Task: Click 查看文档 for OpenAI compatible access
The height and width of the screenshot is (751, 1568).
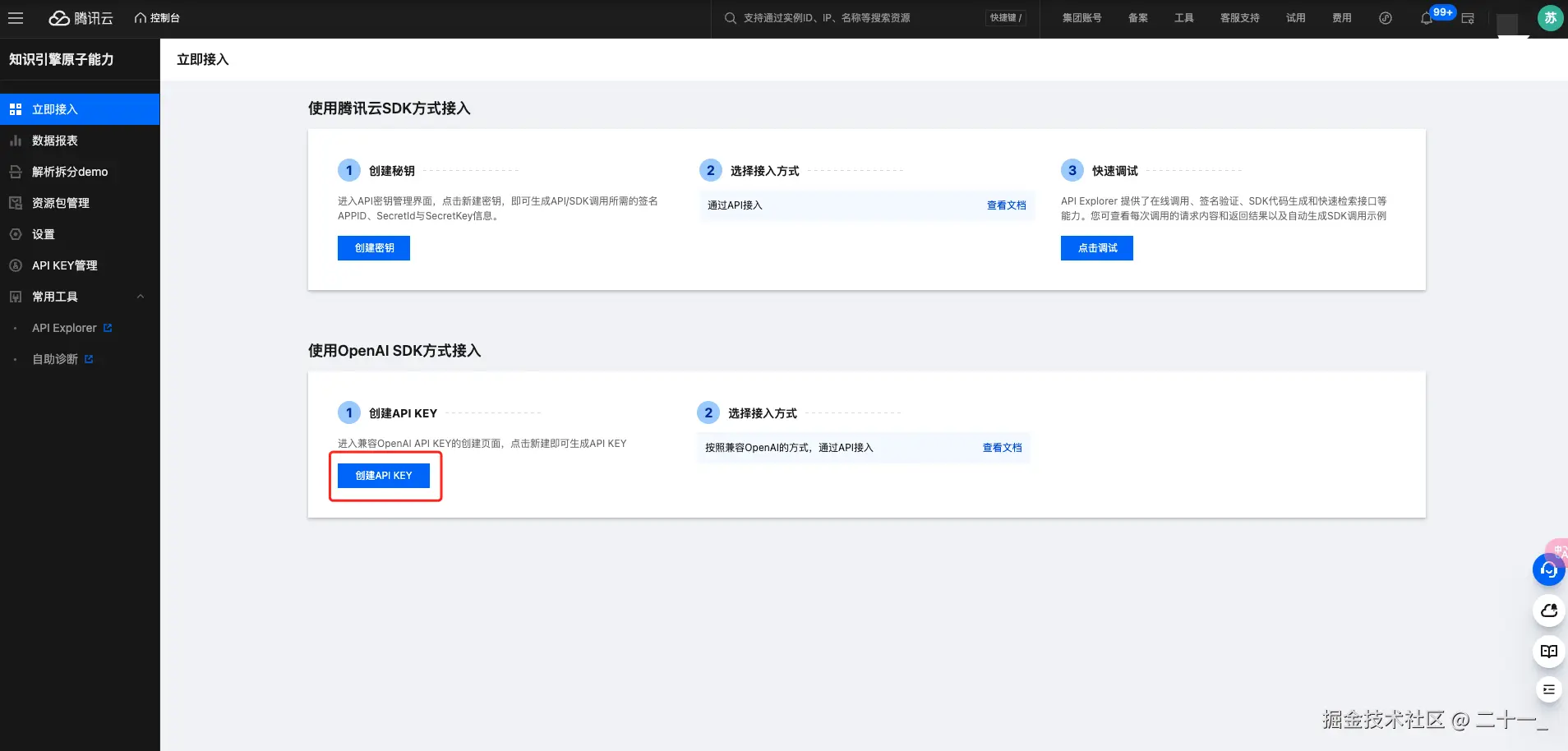Action: point(1002,448)
